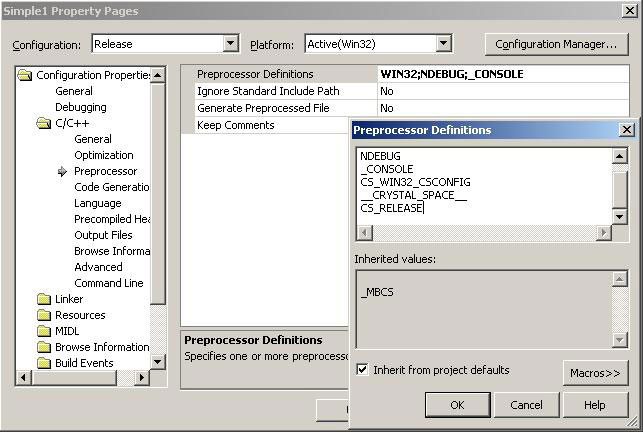The height and width of the screenshot is (432, 643).
Task: Click the MIDL folder icon
Action: tap(43, 331)
